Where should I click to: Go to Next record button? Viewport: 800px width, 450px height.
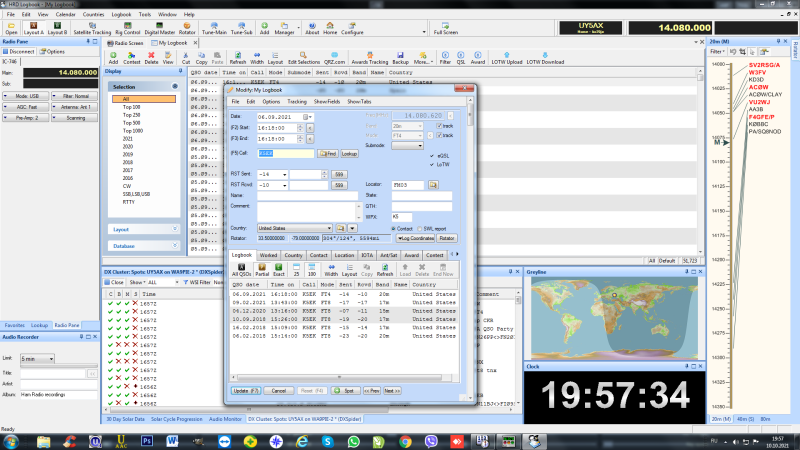tap(392, 391)
